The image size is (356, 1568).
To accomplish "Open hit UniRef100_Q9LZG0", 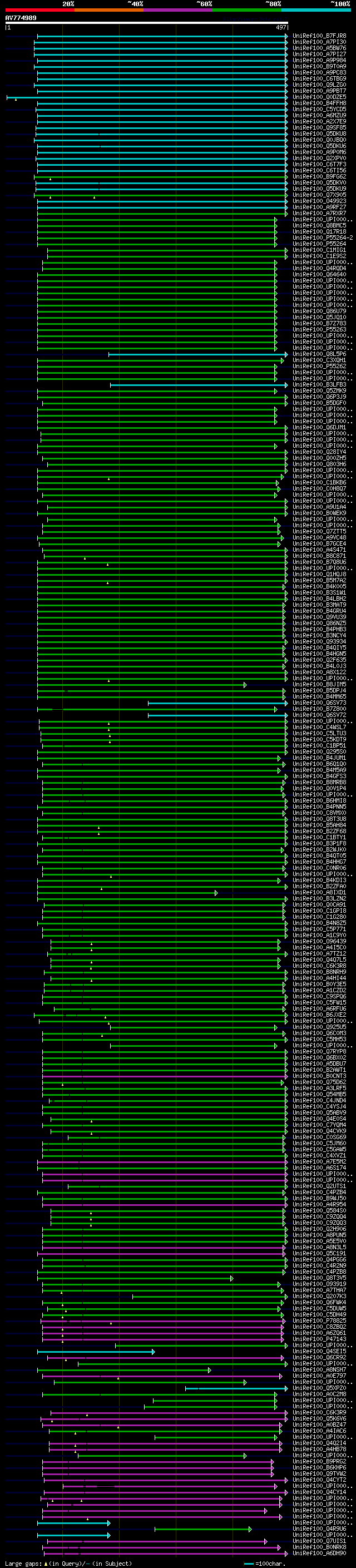I will tap(319, 85).
